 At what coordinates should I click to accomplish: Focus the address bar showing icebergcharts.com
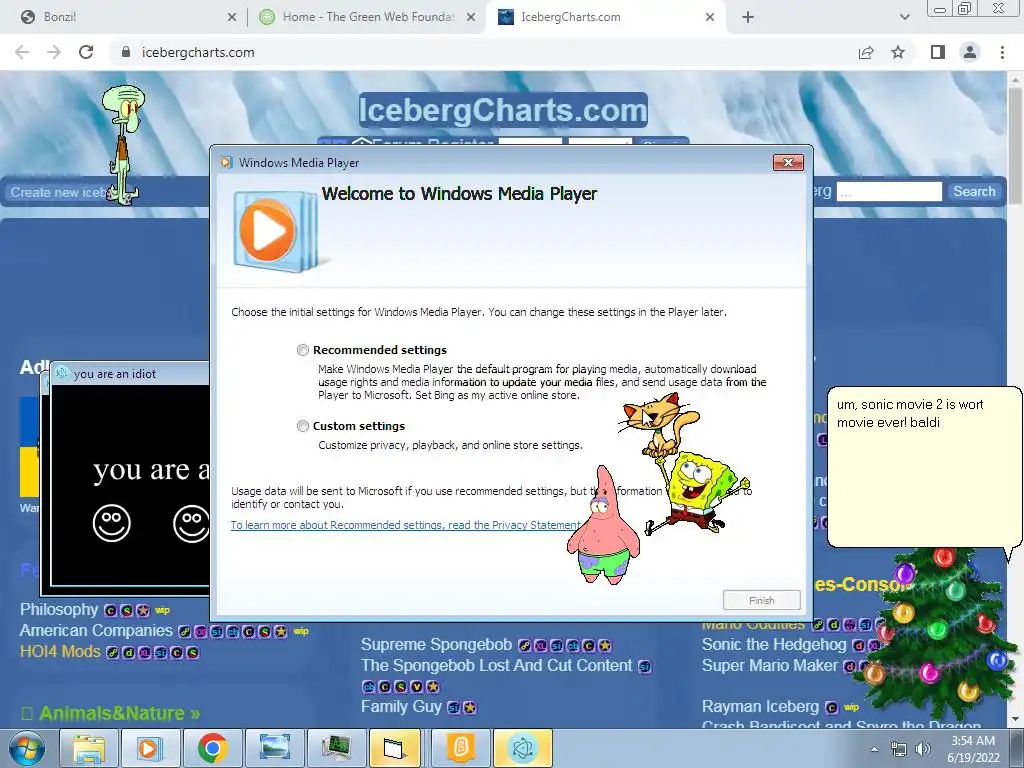click(483, 52)
